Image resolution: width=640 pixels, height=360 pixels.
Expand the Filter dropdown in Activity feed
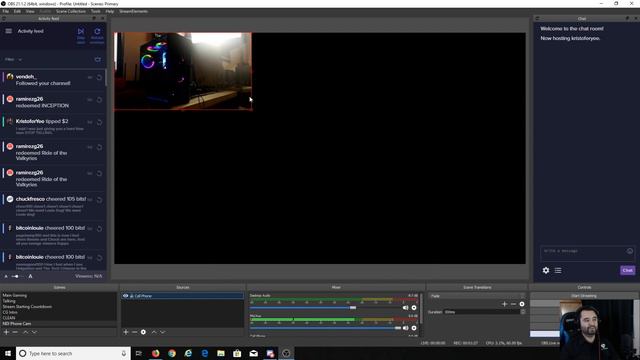point(13,60)
